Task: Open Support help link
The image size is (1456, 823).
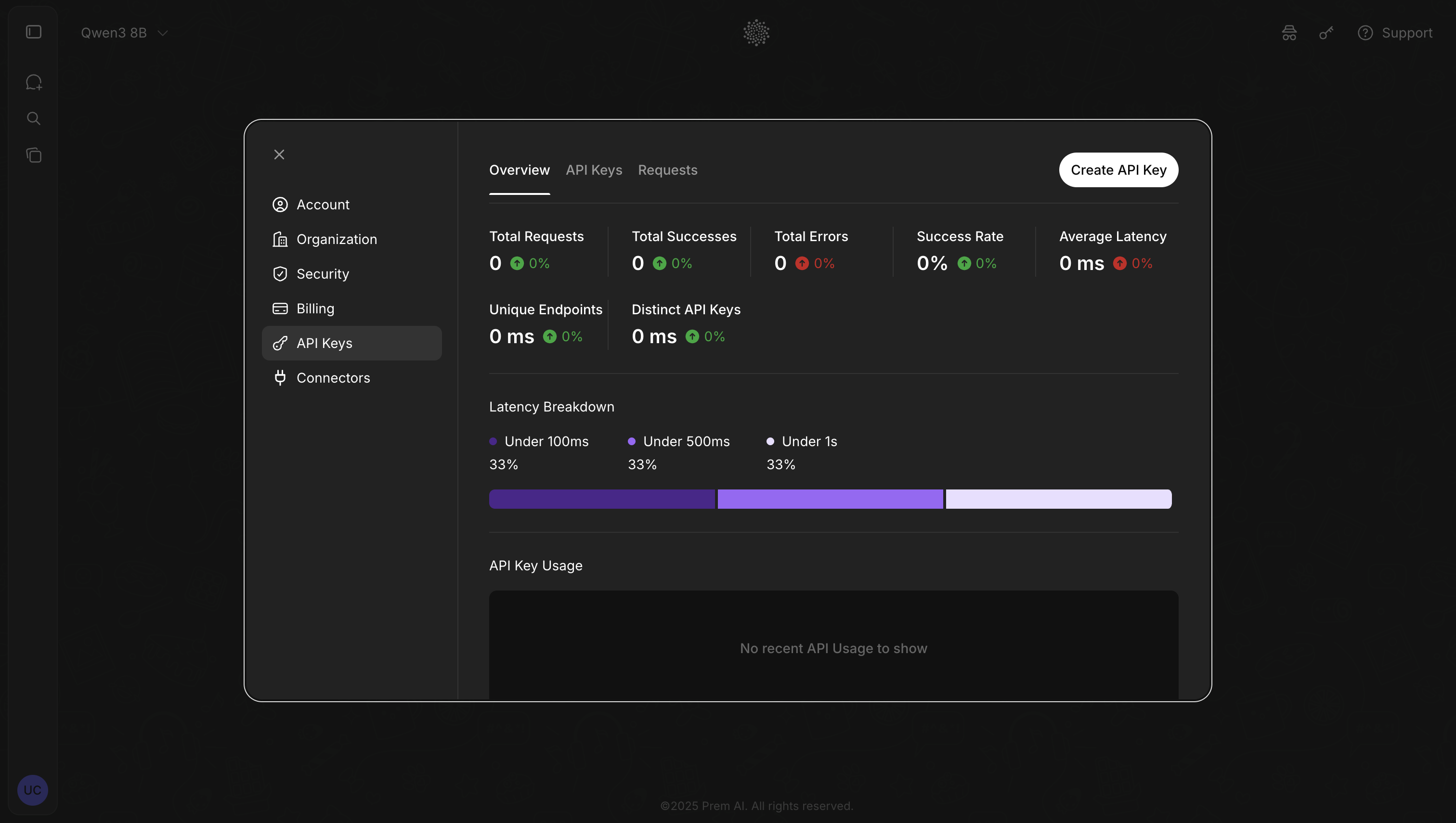Action: coord(1395,33)
